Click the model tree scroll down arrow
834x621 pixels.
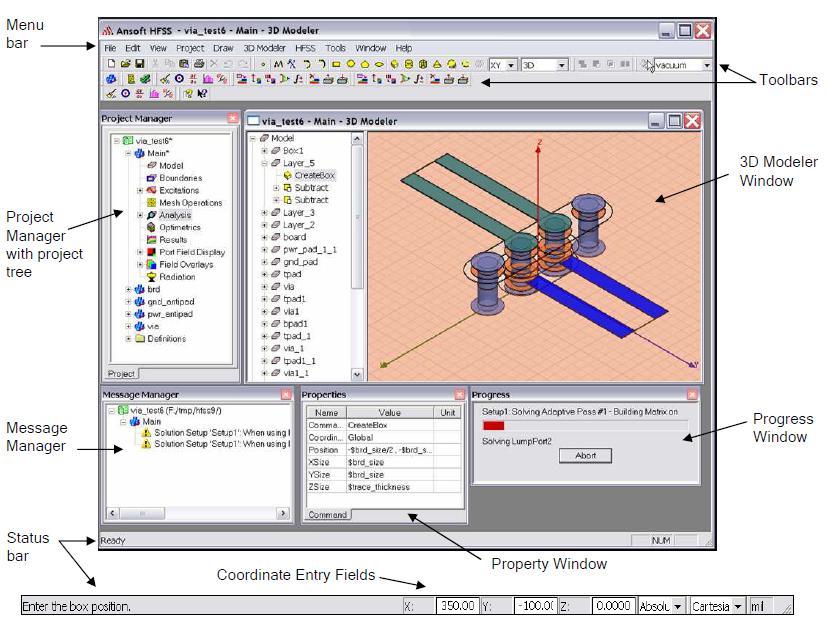coord(357,374)
